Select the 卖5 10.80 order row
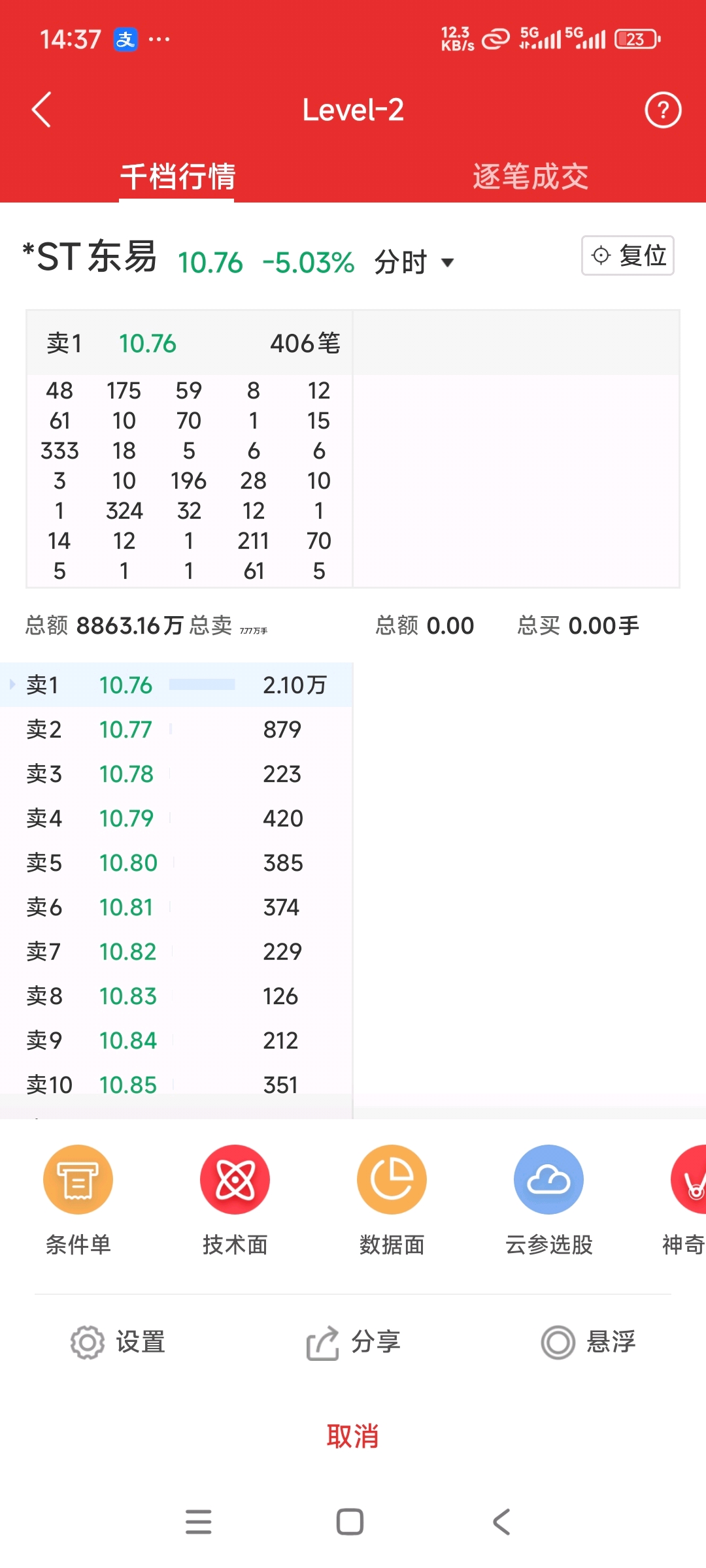The image size is (706, 1568). pyautogui.click(x=176, y=862)
